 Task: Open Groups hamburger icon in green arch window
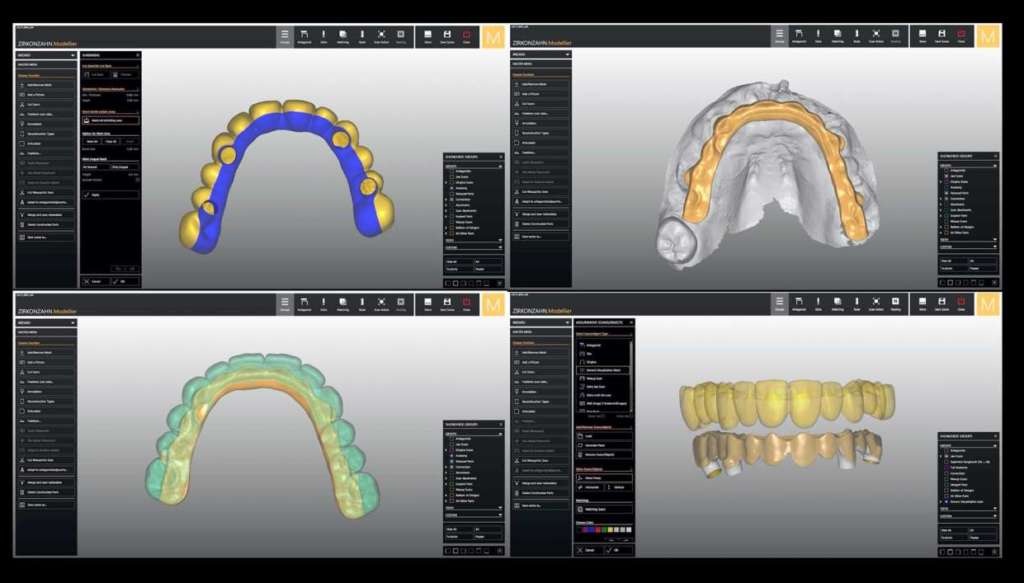pos(284,302)
